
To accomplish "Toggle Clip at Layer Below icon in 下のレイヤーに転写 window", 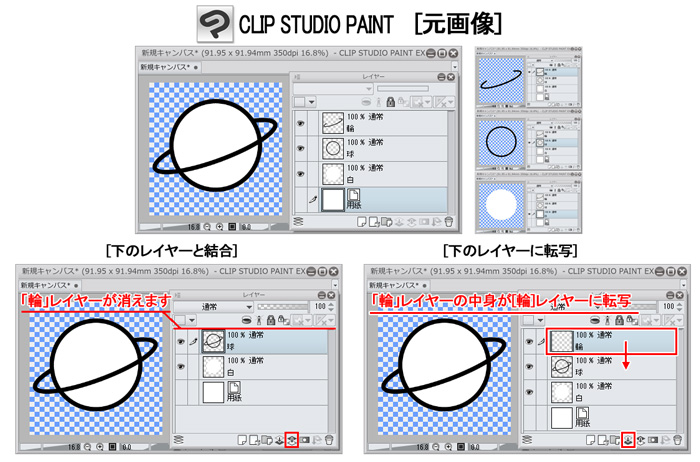I will point(595,320).
